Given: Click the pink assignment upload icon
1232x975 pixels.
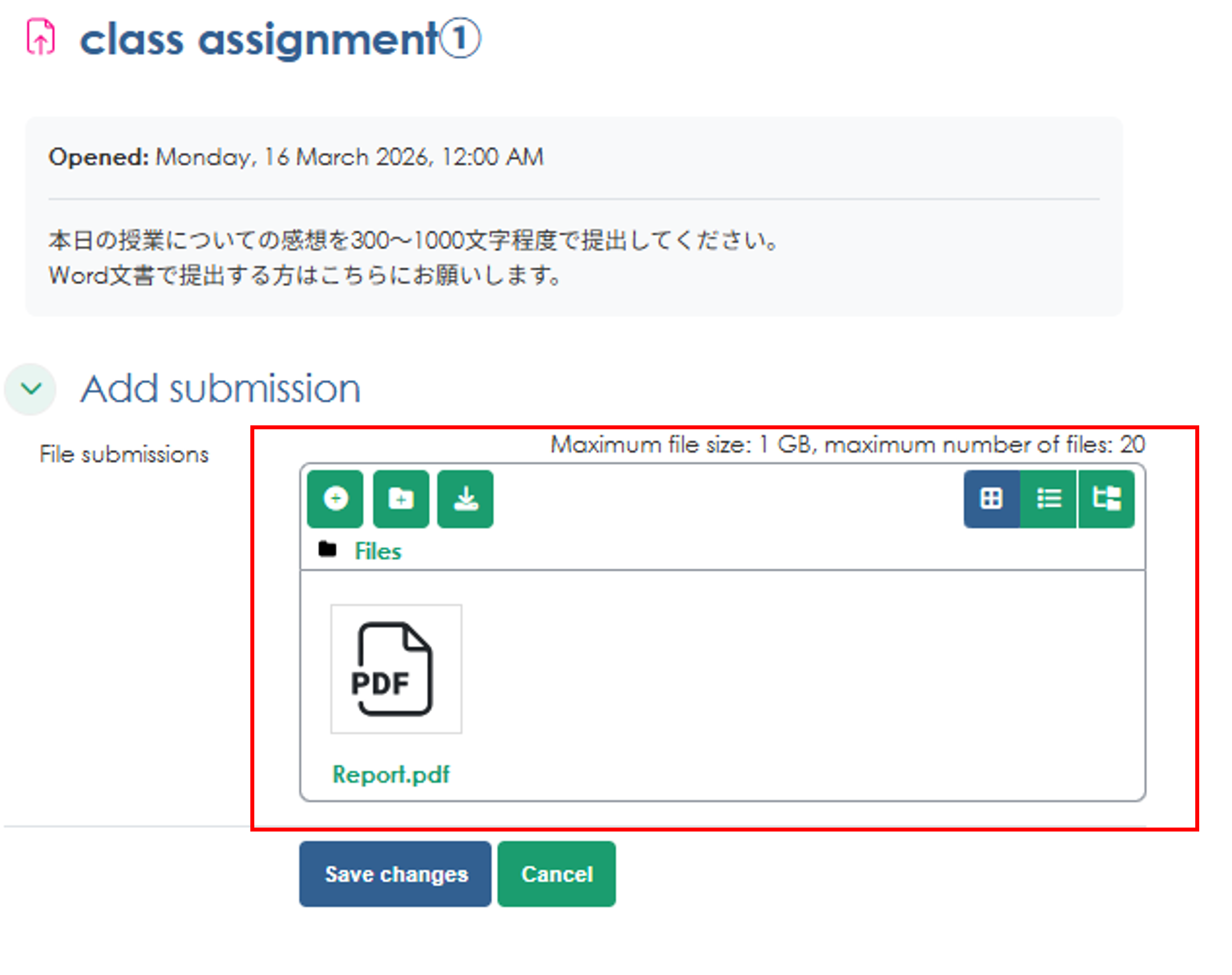Looking at the screenshot, I should (x=41, y=38).
